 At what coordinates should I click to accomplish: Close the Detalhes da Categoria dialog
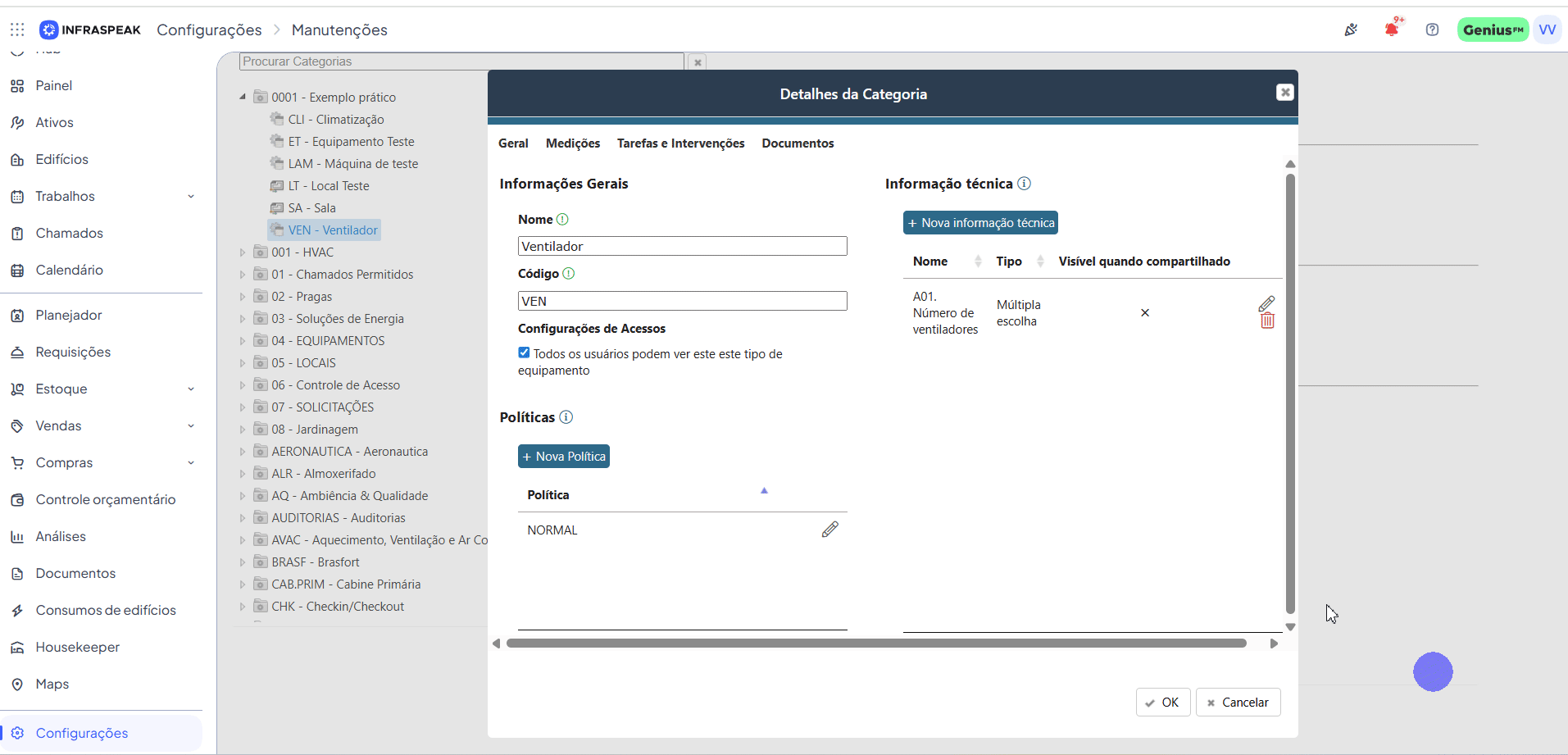(x=1285, y=93)
